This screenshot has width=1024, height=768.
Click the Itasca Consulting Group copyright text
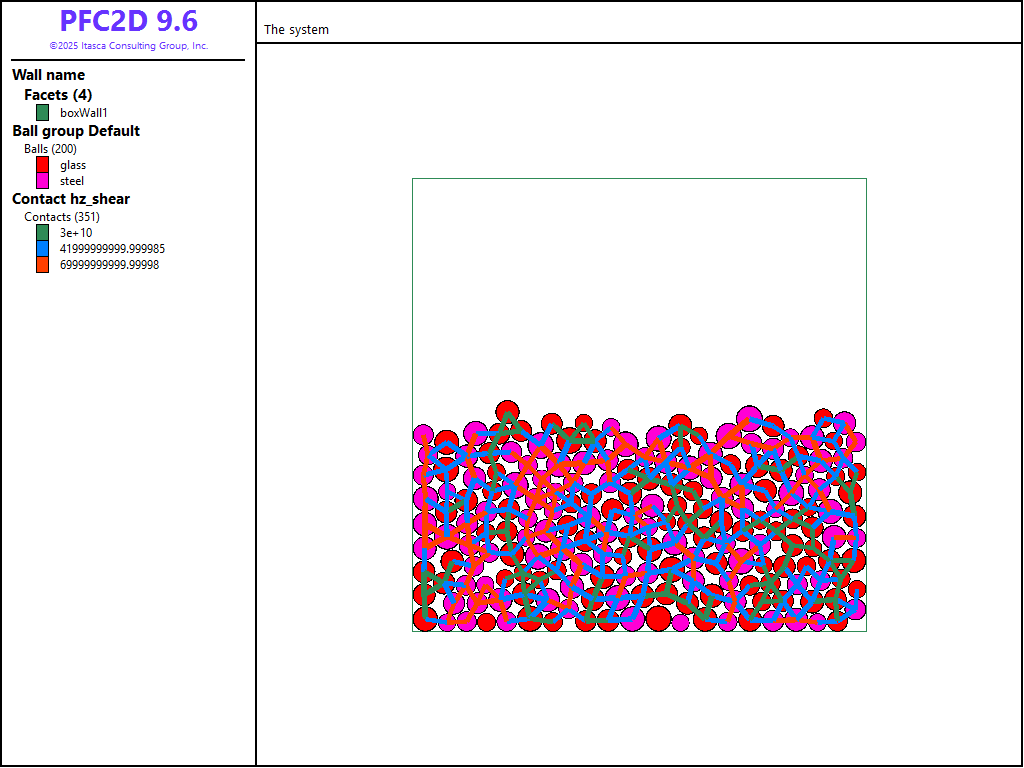point(128,46)
